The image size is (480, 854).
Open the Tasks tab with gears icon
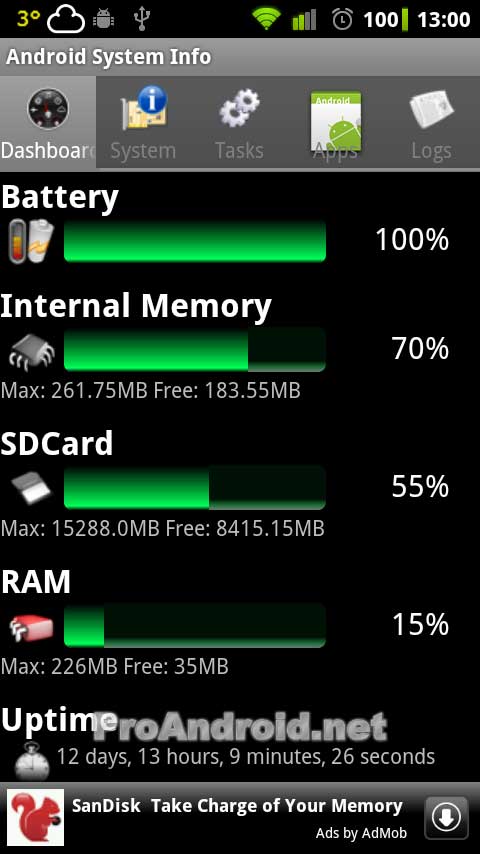(x=240, y=122)
